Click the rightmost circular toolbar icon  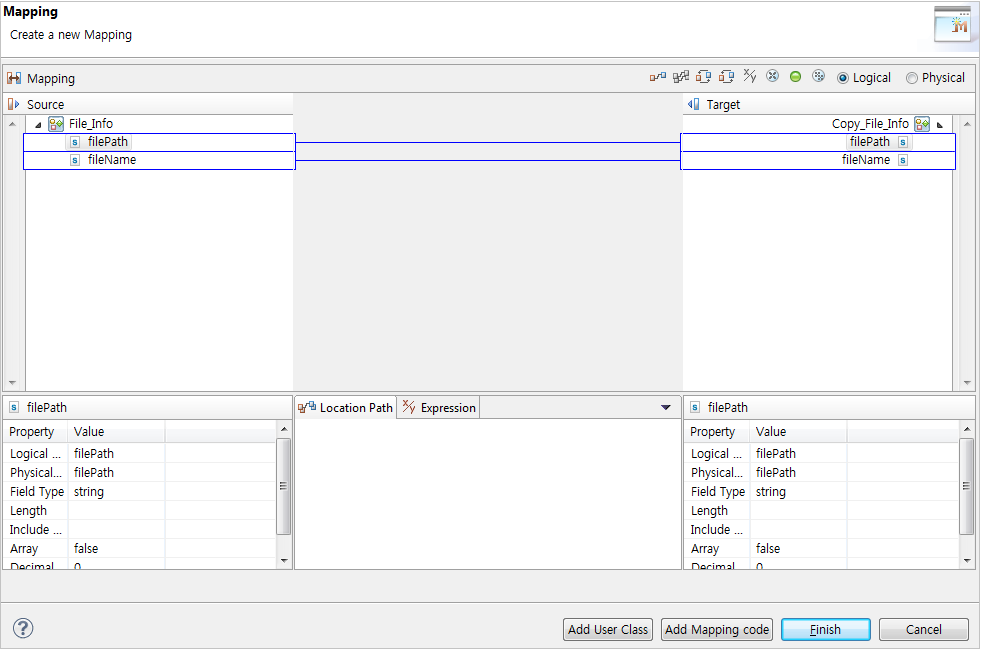coord(818,76)
